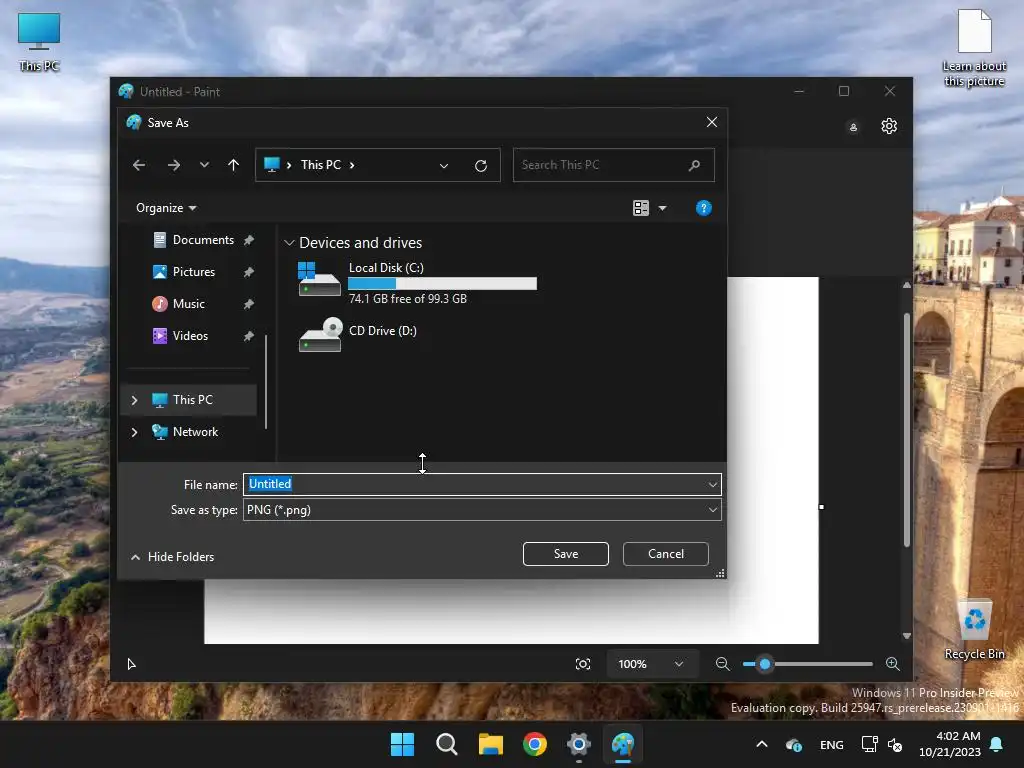
Task: Unpin Videos using its pin icon
Action: [x=249, y=336]
